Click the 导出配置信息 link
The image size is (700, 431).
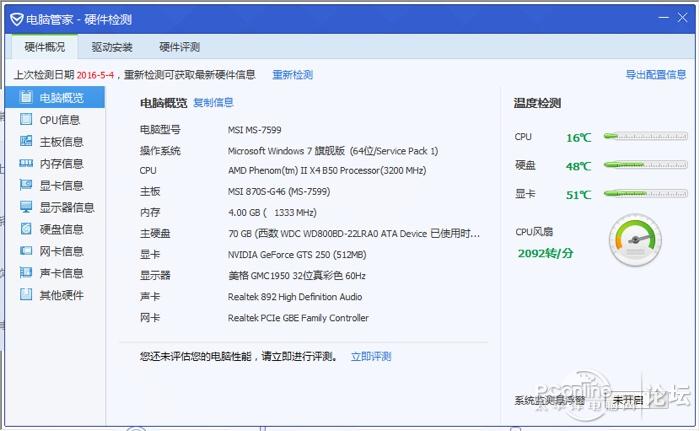pos(656,75)
